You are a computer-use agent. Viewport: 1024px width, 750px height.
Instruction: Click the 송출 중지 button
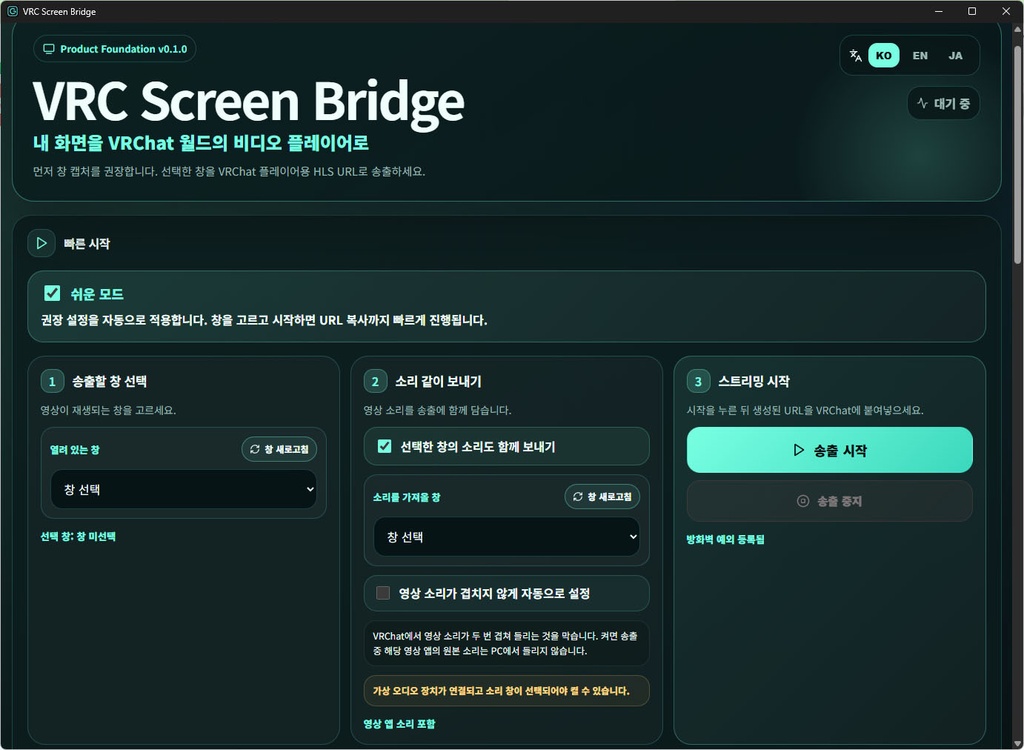coord(829,501)
